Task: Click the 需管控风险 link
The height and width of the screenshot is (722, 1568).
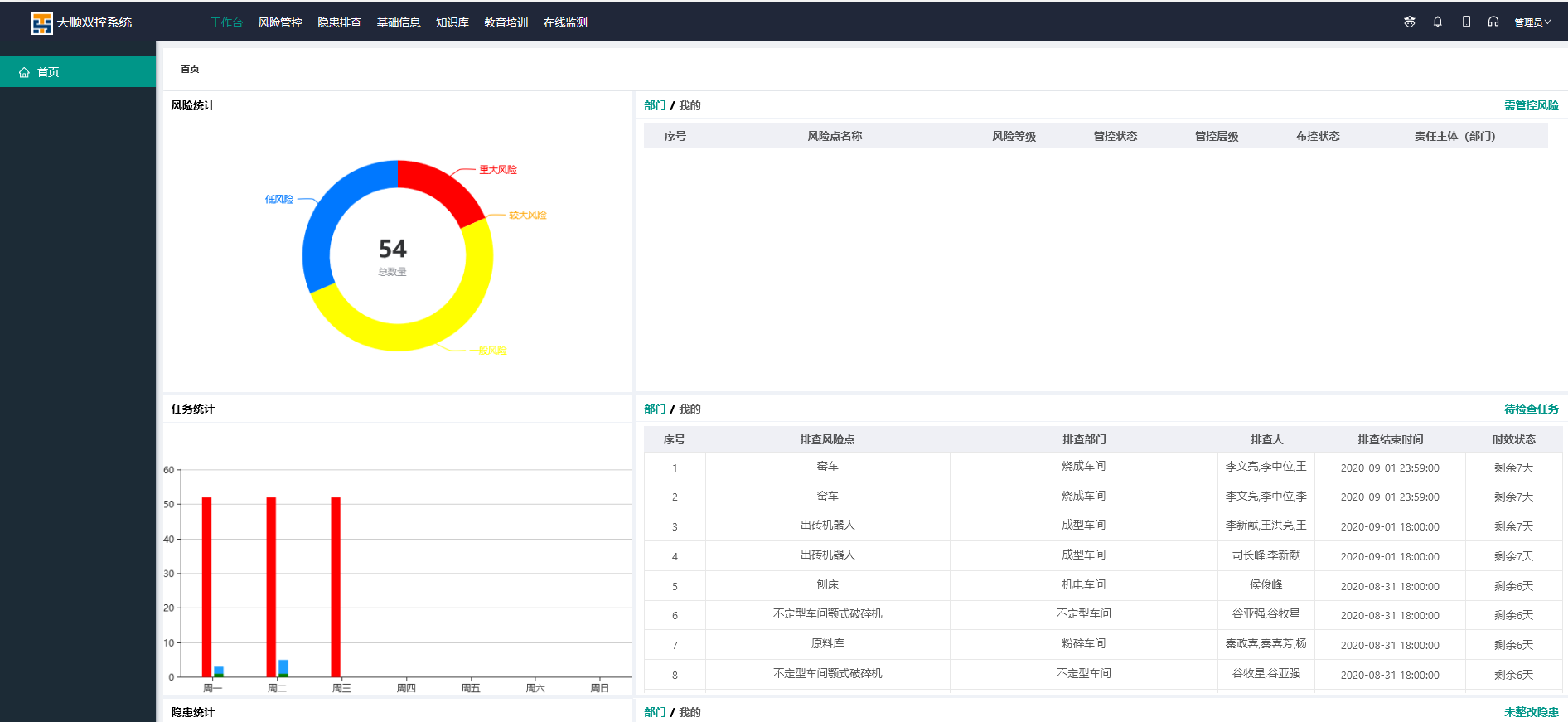Action: 1531,105
